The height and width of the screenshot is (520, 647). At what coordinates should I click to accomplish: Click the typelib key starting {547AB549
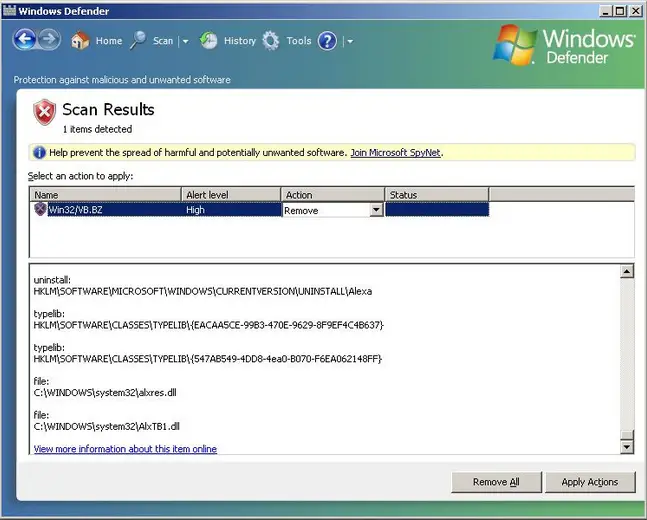pos(208,359)
